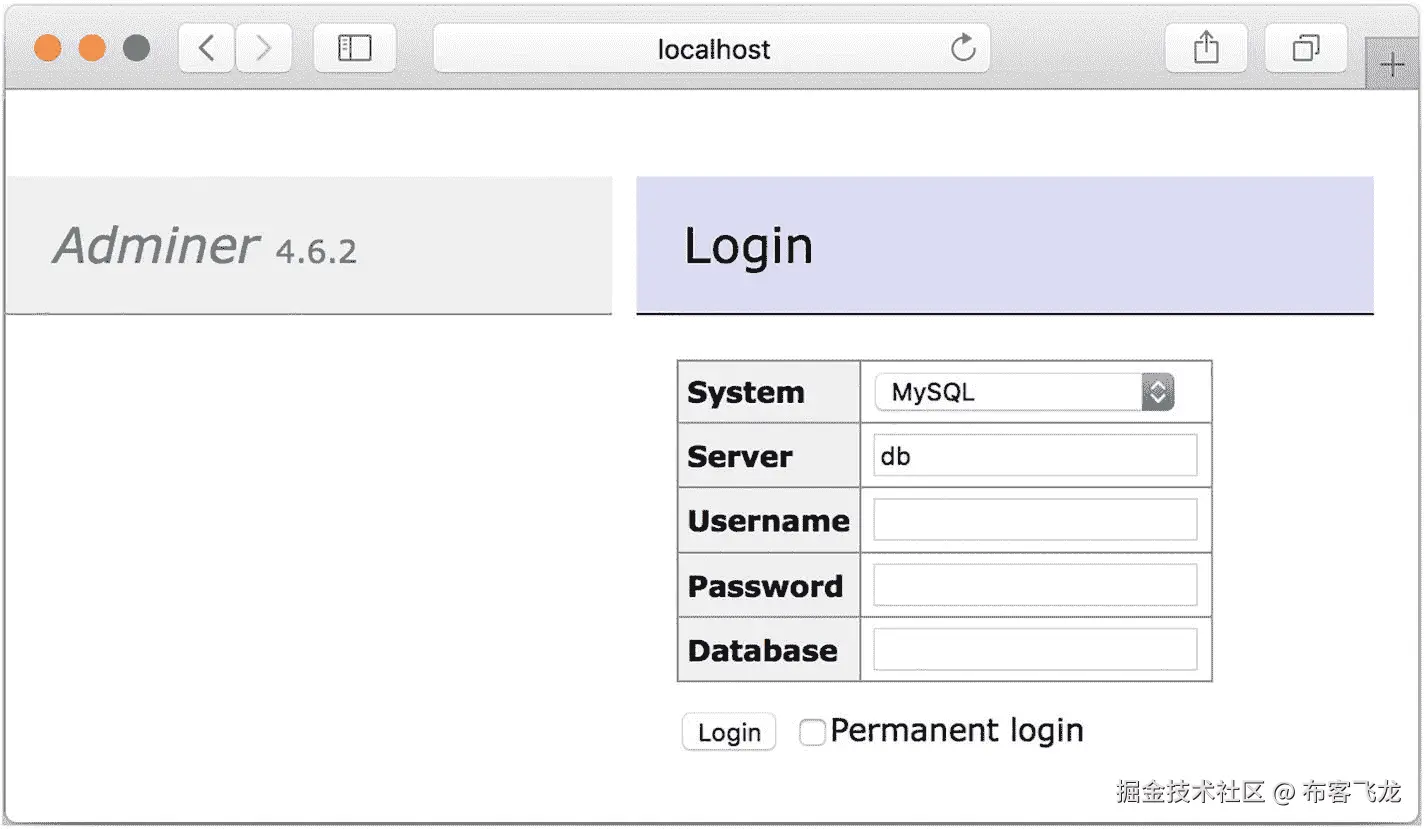Click the Password row label
The width and height of the screenshot is (1425, 829).
765,586
